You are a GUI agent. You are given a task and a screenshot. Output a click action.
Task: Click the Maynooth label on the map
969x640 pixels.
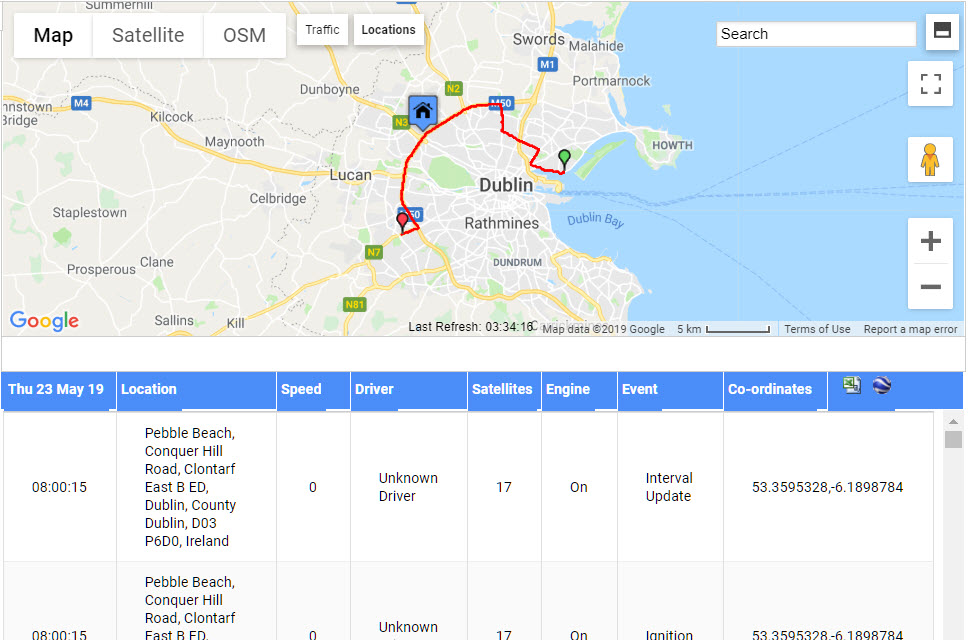[234, 142]
